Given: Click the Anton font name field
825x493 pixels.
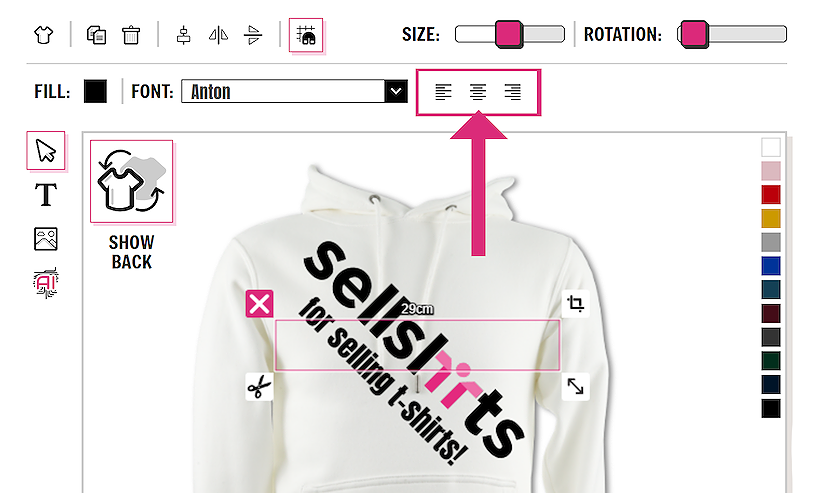Looking at the screenshot, I should [x=283, y=92].
